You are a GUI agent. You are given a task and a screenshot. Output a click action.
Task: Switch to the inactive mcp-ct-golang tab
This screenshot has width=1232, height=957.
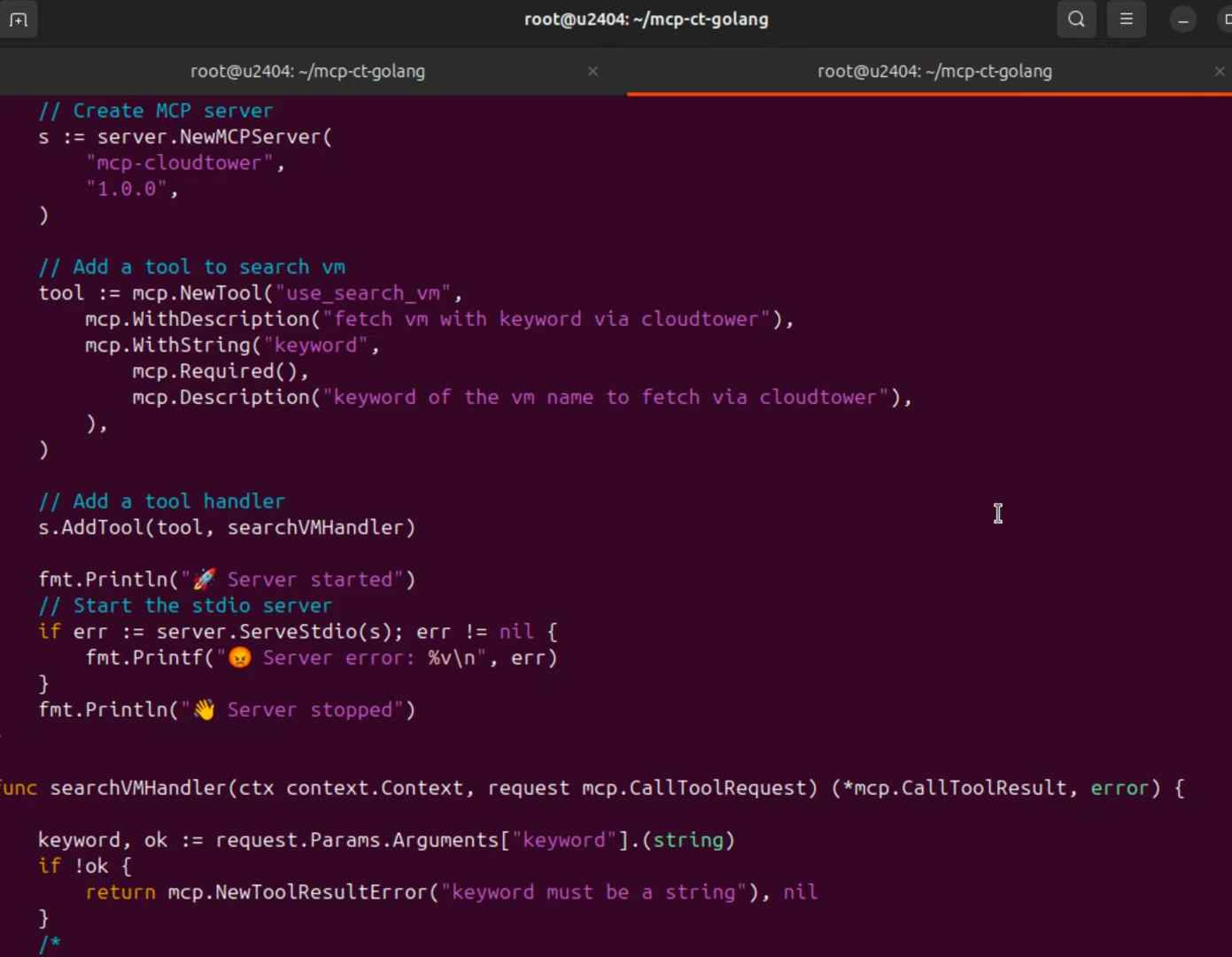tap(307, 71)
